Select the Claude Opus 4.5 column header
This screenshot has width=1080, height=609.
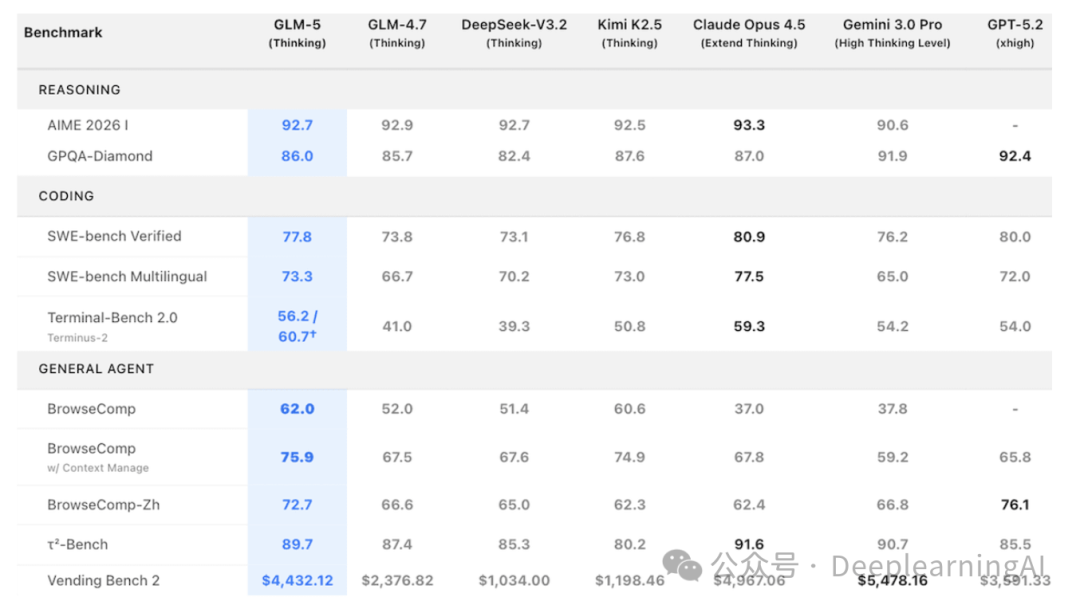click(x=749, y=32)
